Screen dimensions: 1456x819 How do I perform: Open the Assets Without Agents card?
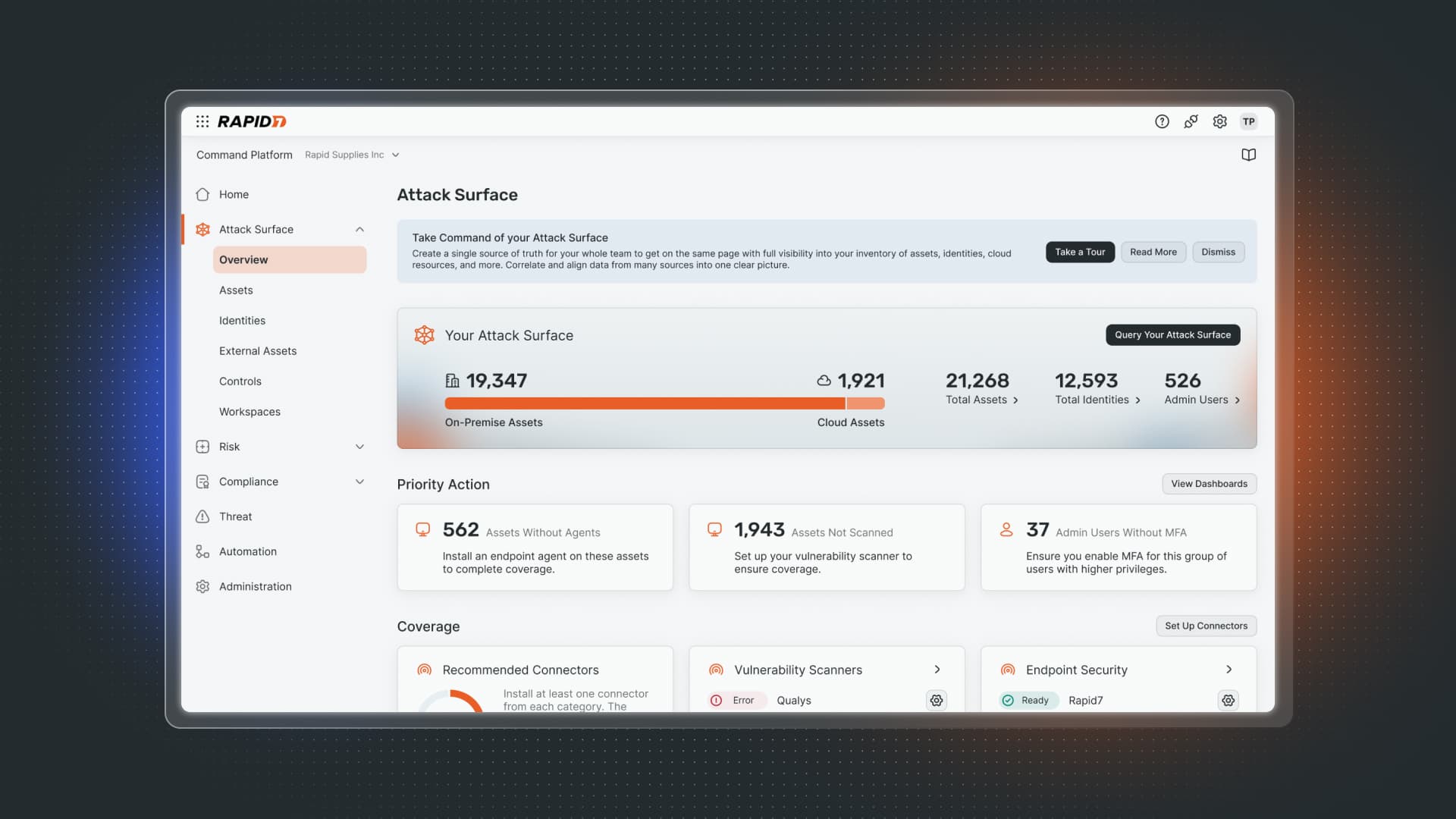coord(535,548)
